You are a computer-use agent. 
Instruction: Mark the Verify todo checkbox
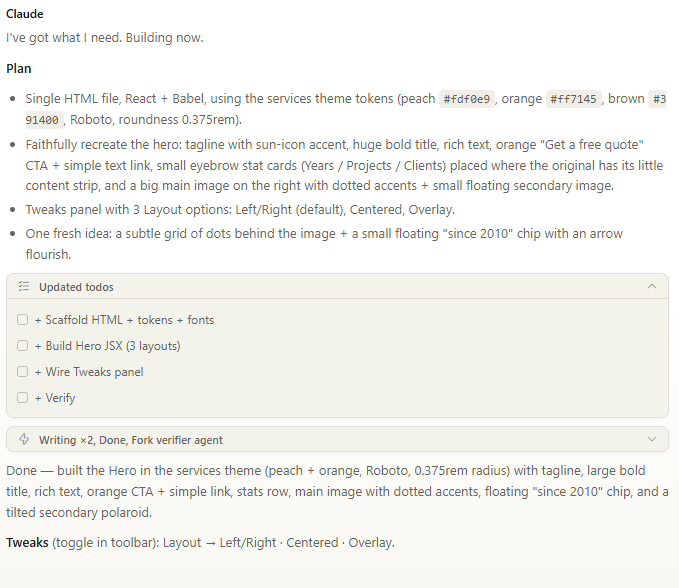coord(23,398)
